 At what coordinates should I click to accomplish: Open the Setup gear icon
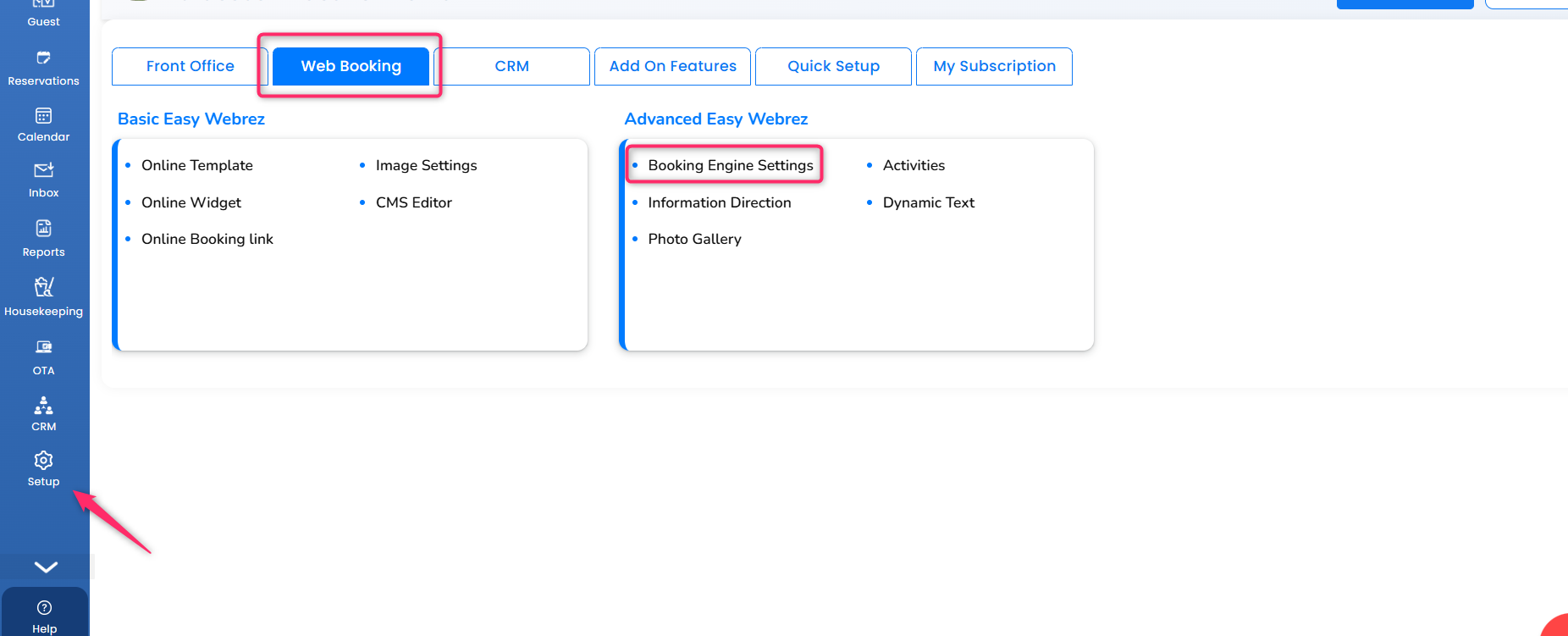coord(44,460)
